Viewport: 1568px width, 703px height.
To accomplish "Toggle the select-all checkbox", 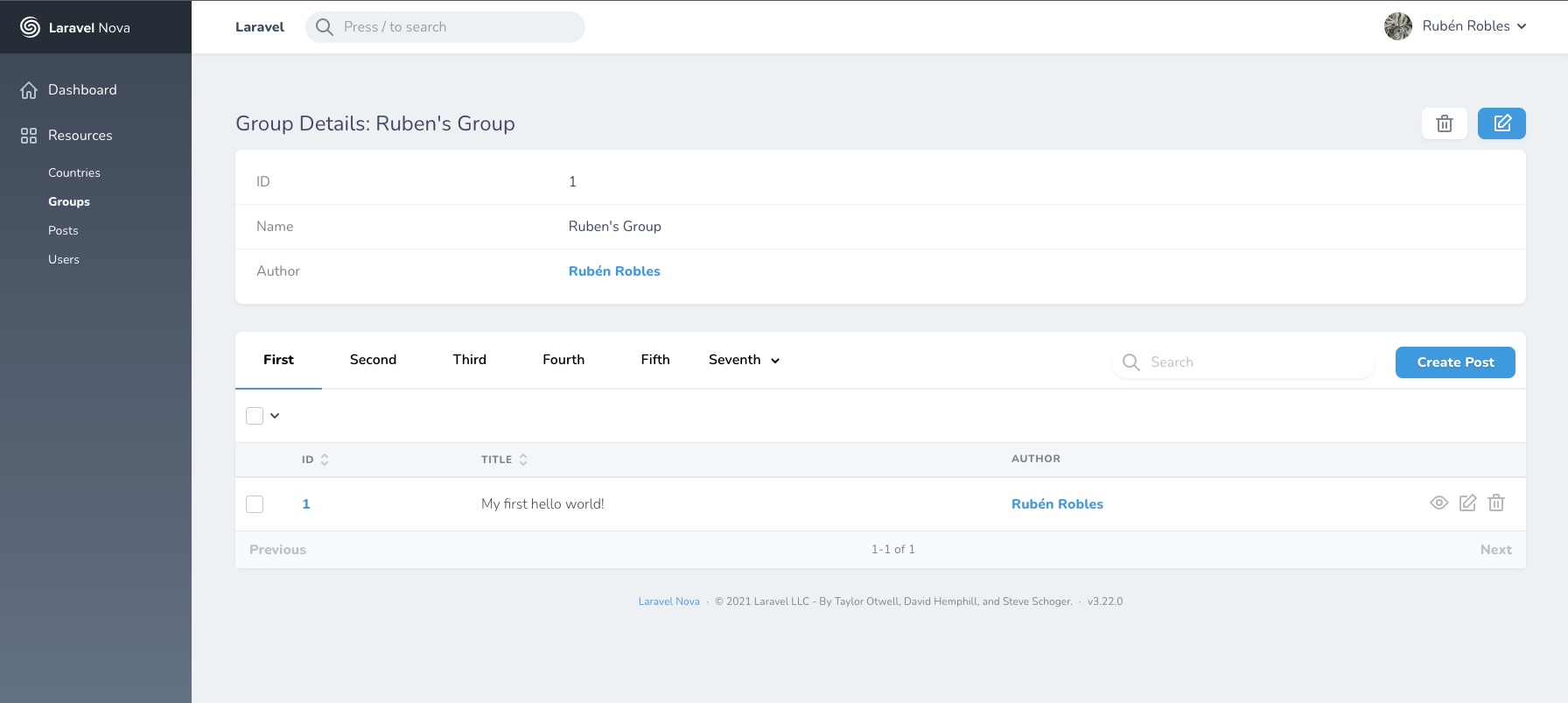I will [255, 416].
